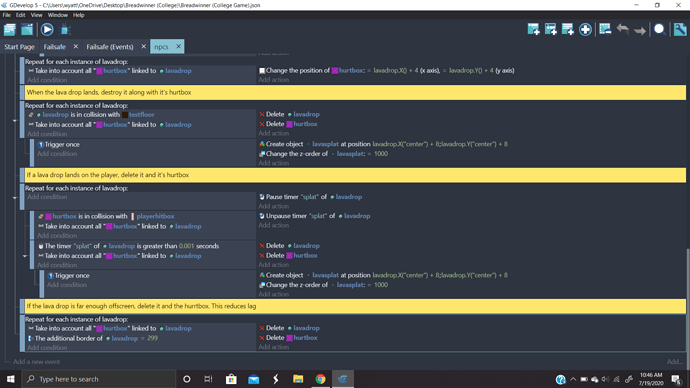This screenshot has height=388, width=690.
Task: Click the 'Add...' link at bottom right
Action: (675, 362)
